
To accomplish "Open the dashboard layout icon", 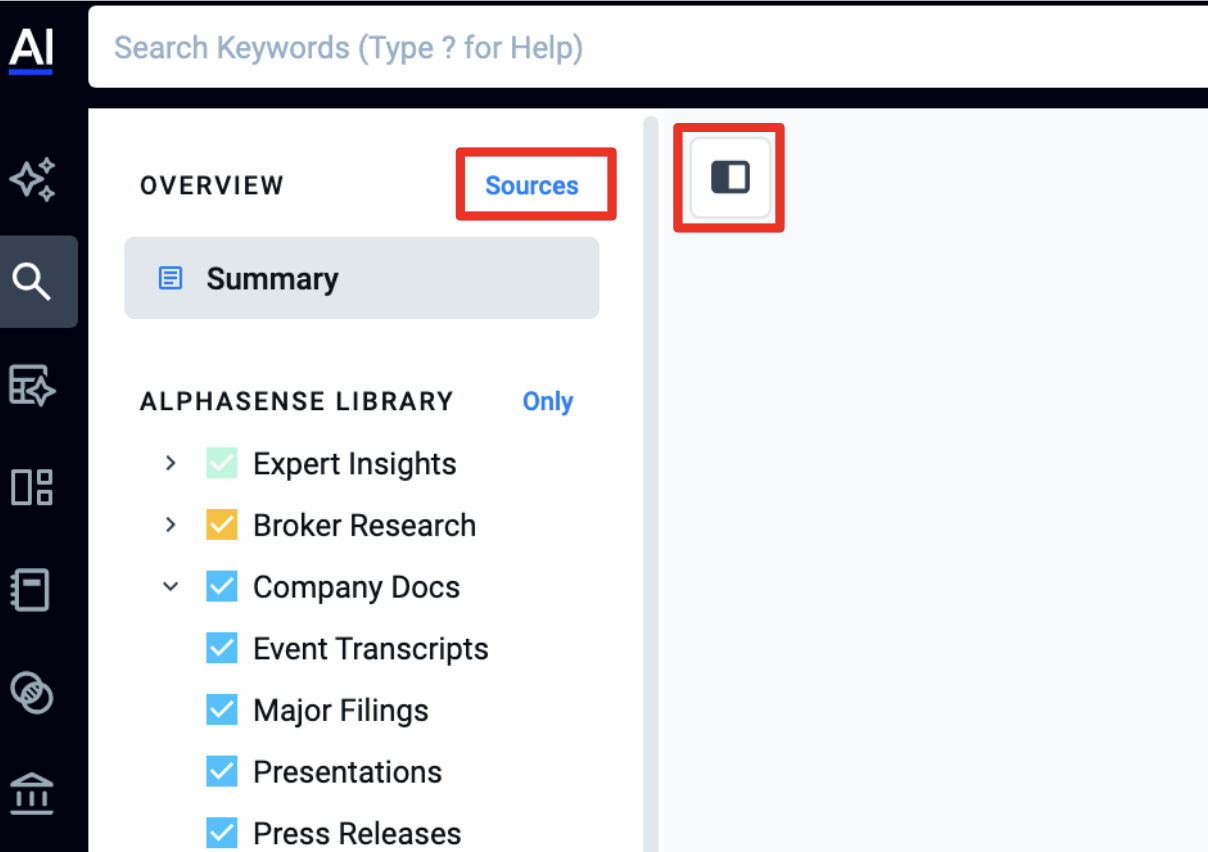I will tap(32, 487).
